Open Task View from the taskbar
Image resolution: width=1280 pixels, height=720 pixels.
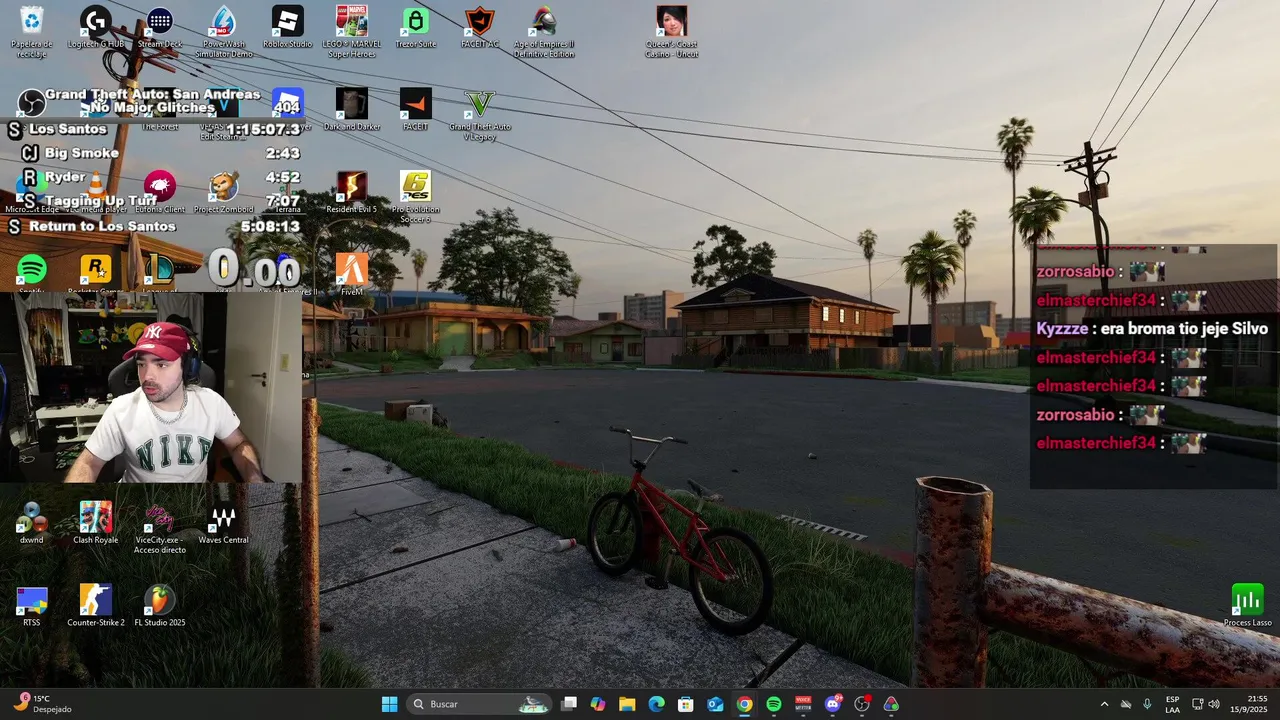(569, 704)
